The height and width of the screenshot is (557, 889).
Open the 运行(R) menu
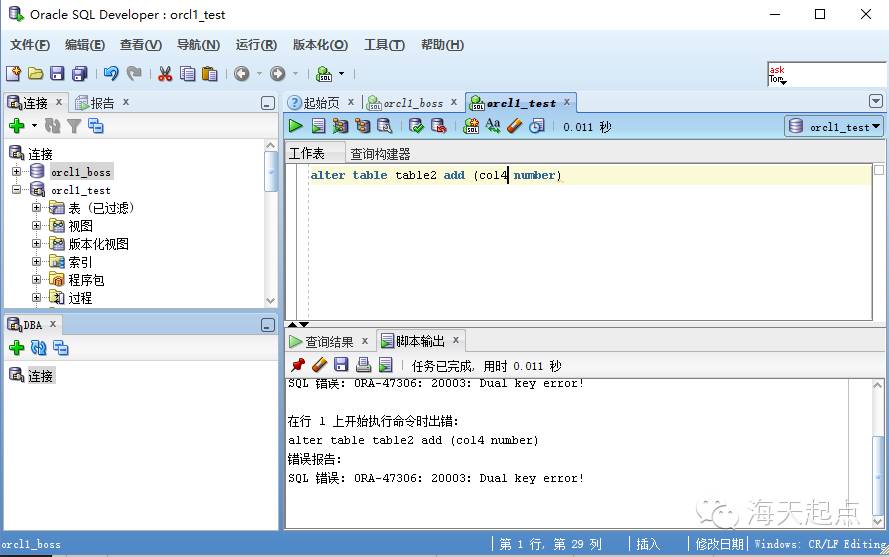(x=256, y=45)
